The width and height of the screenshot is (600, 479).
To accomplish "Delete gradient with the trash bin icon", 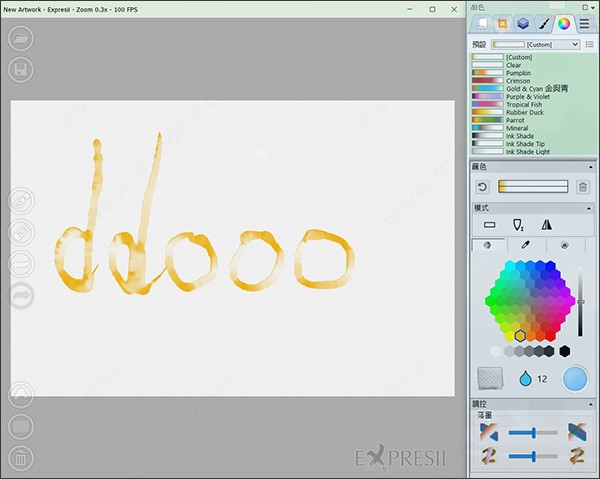I will tap(583, 187).
